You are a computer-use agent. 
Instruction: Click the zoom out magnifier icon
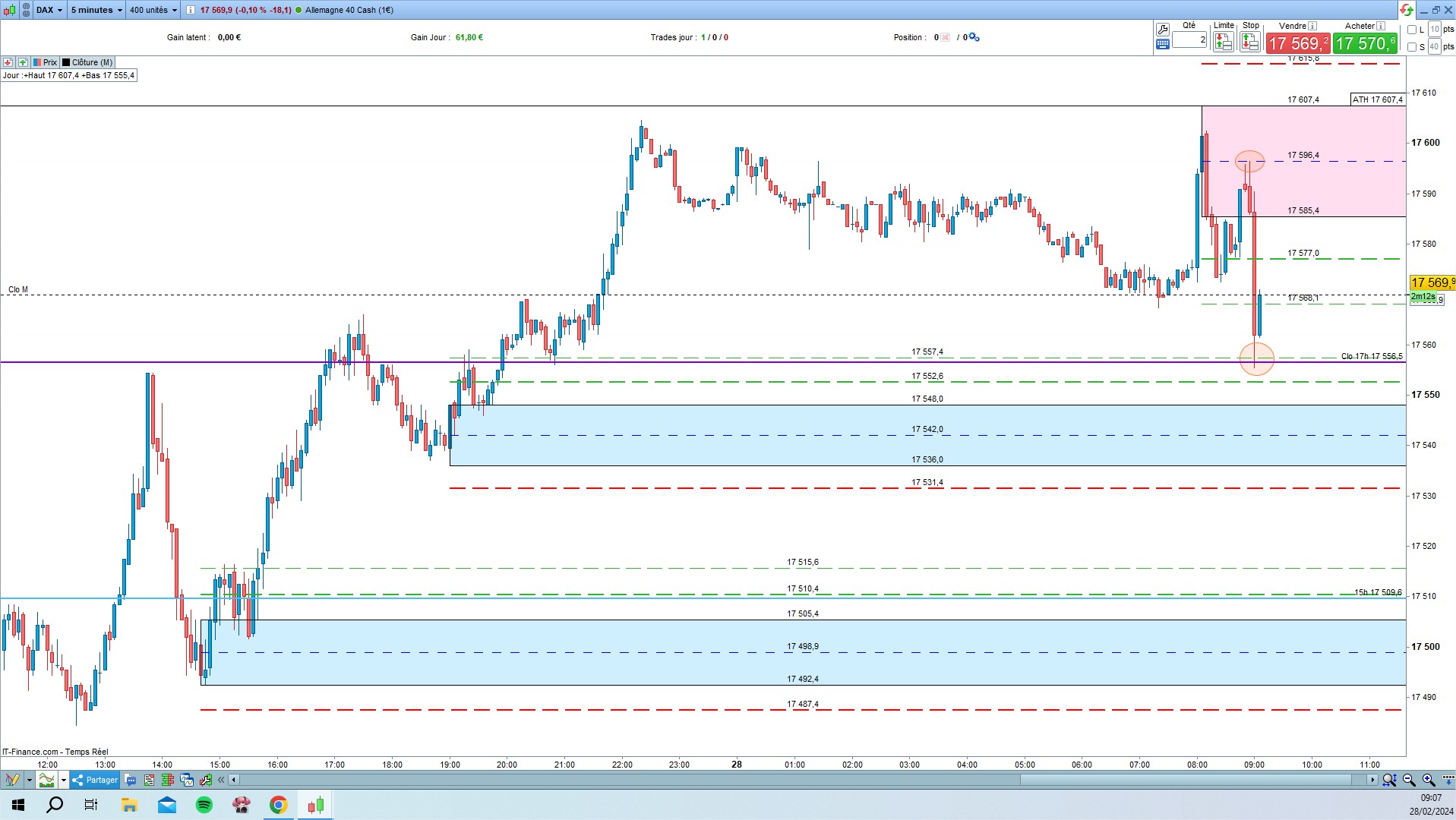pyautogui.click(x=1409, y=780)
